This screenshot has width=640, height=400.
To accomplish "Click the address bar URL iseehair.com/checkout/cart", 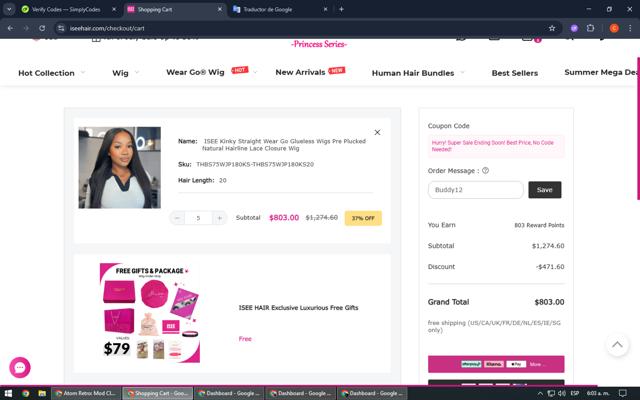I will click(x=107, y=28).
